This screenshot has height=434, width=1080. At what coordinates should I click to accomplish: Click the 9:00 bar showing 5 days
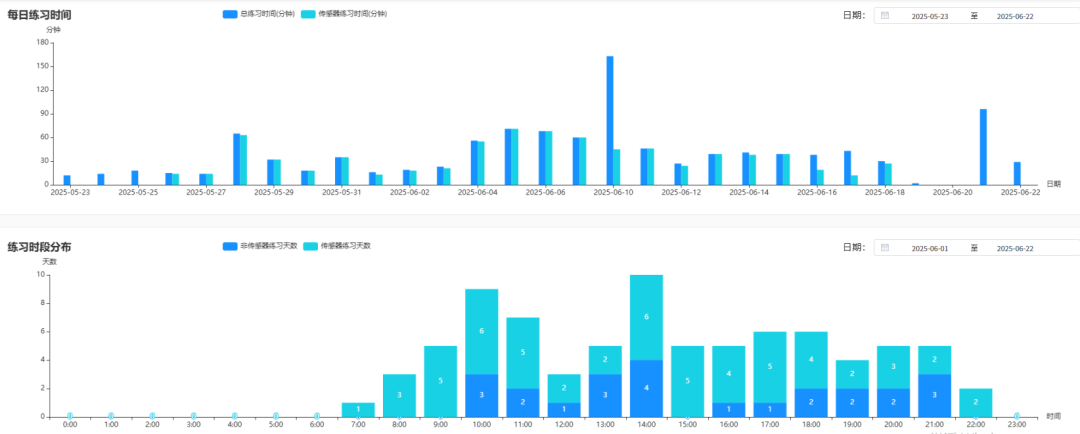coord(440,381)
